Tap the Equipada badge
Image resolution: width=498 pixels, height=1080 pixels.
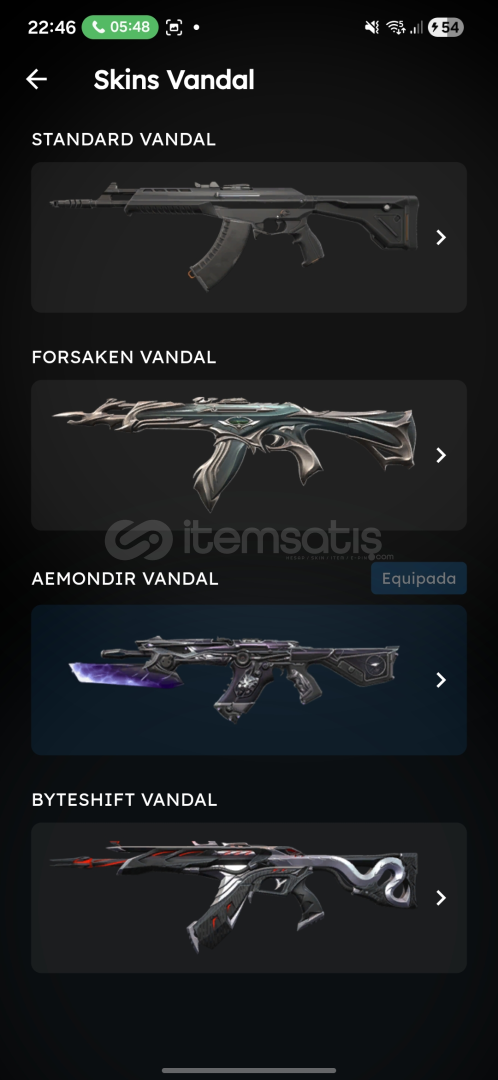[x=419, y=578]
